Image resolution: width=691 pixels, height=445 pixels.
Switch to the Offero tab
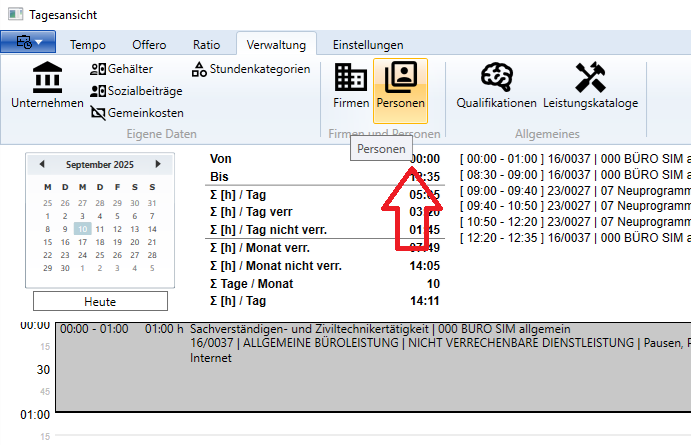[150, 45]
